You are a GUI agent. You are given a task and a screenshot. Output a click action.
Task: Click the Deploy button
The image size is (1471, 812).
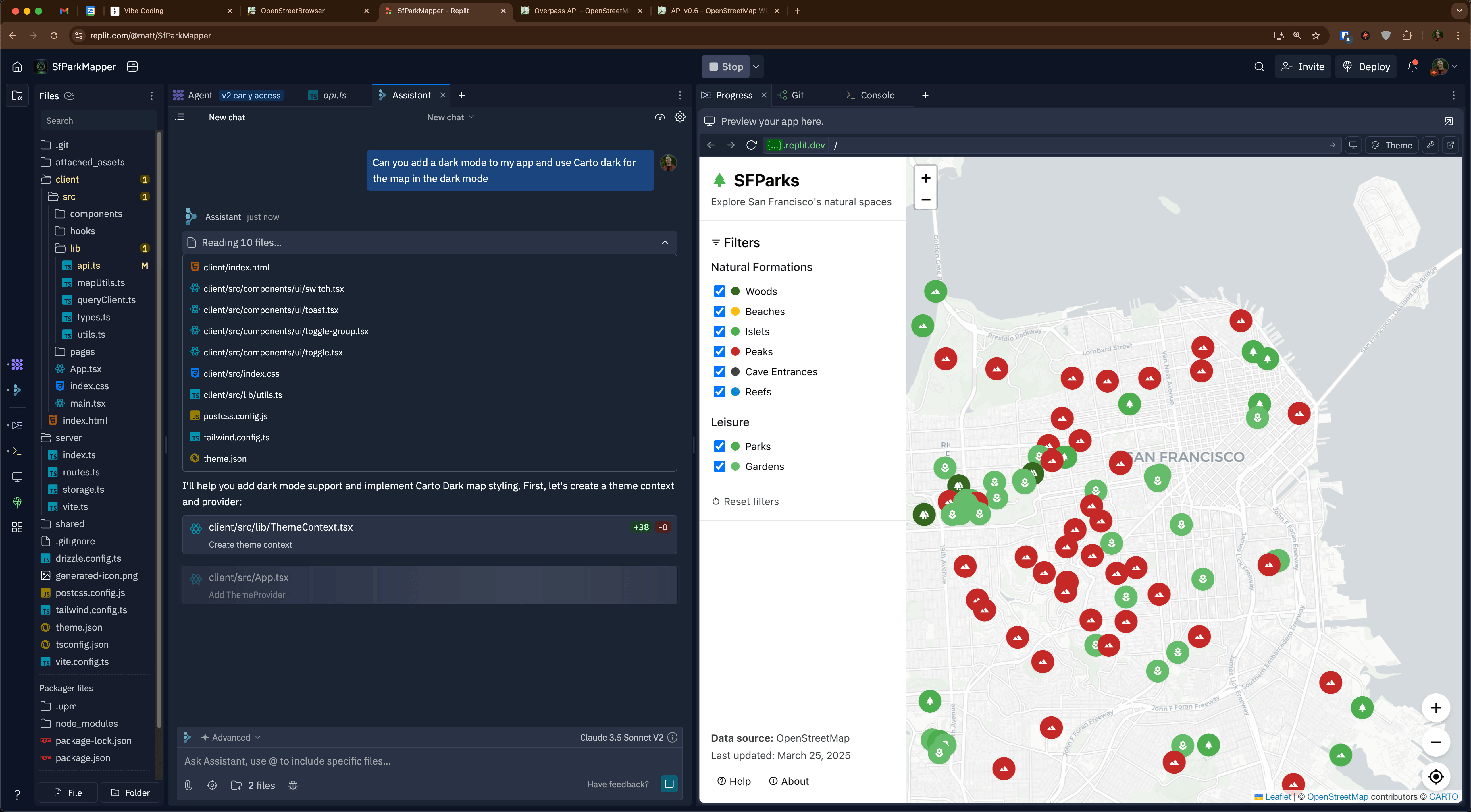click(x=1366, y=67)
